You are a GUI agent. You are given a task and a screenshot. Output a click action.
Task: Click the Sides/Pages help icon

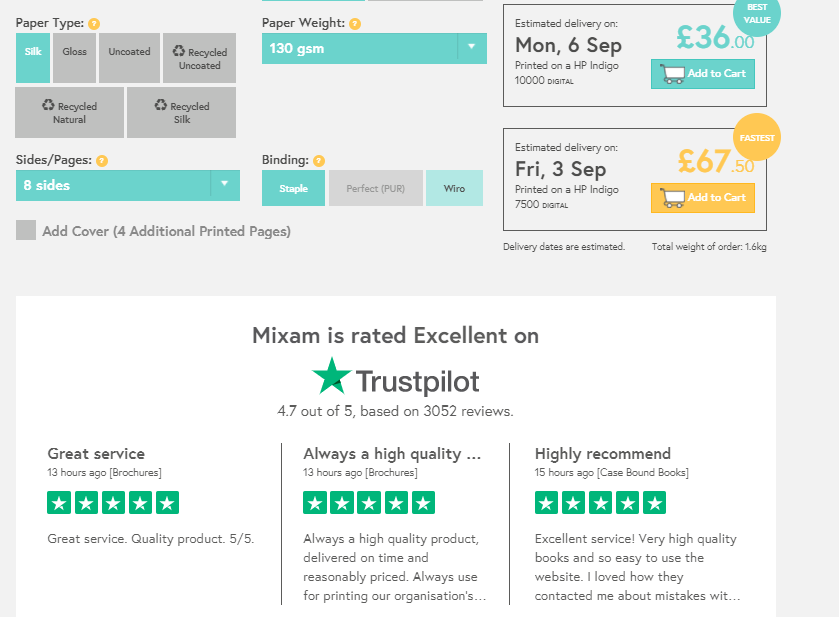(x=102, y=160)
